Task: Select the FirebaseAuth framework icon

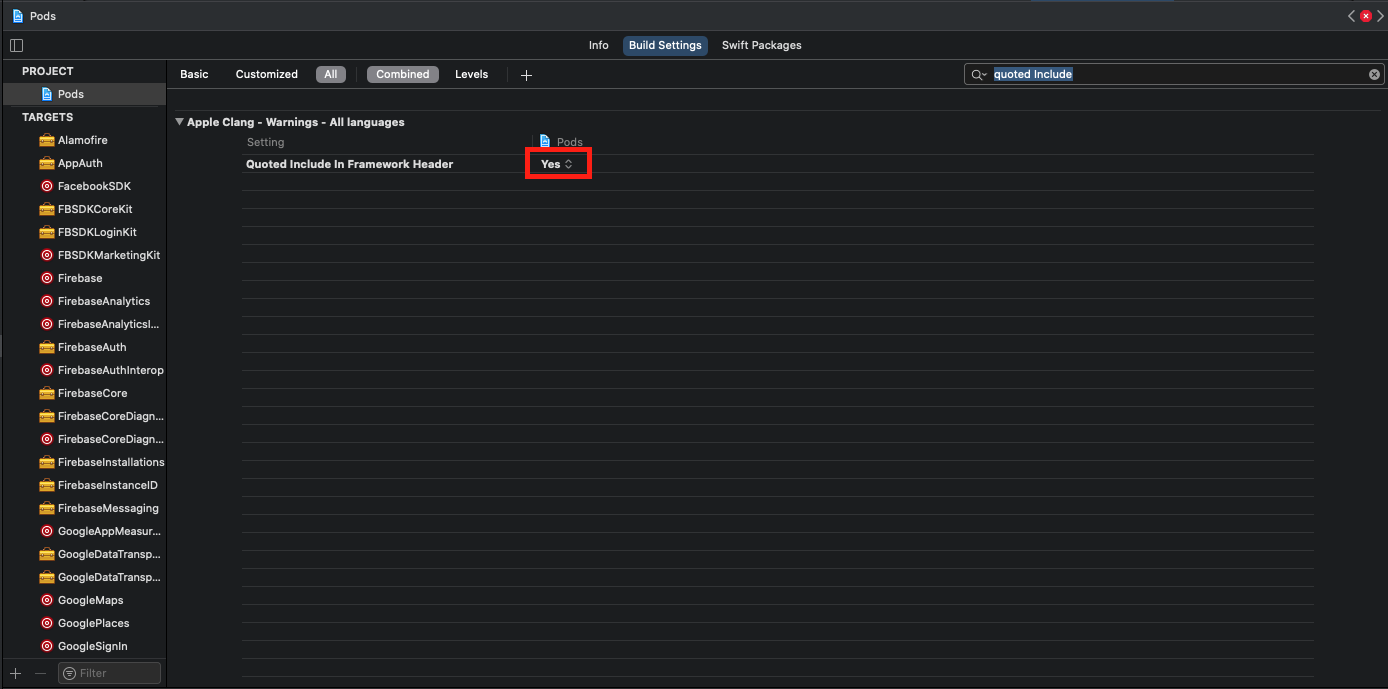Action: tap(46, 348)
